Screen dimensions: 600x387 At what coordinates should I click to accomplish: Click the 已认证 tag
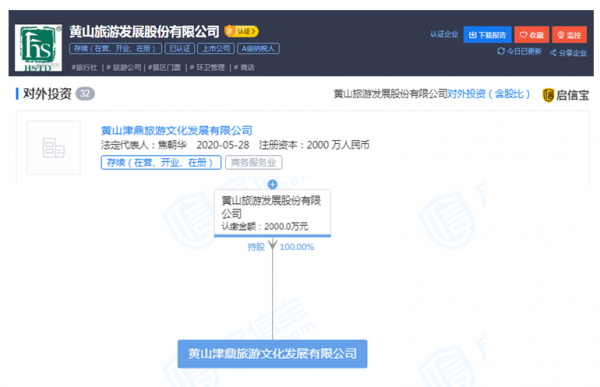(x=180, y=49)
